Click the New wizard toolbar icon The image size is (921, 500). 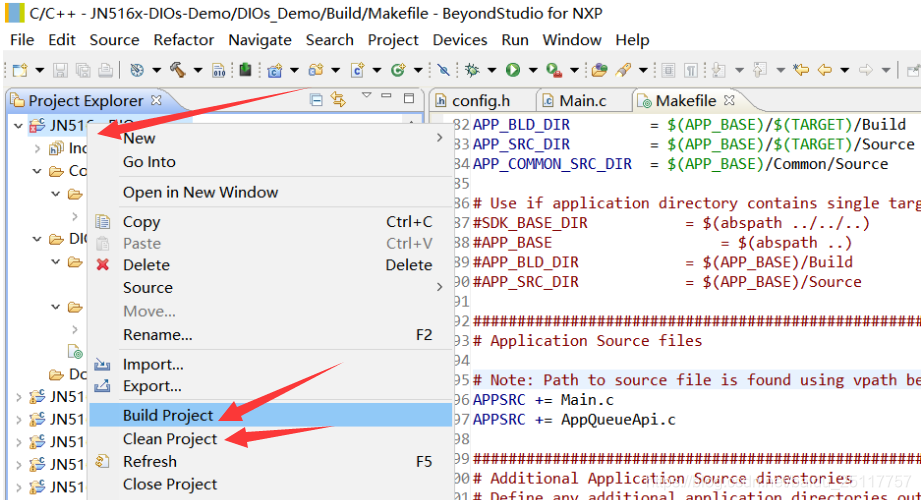pos(20,71)
